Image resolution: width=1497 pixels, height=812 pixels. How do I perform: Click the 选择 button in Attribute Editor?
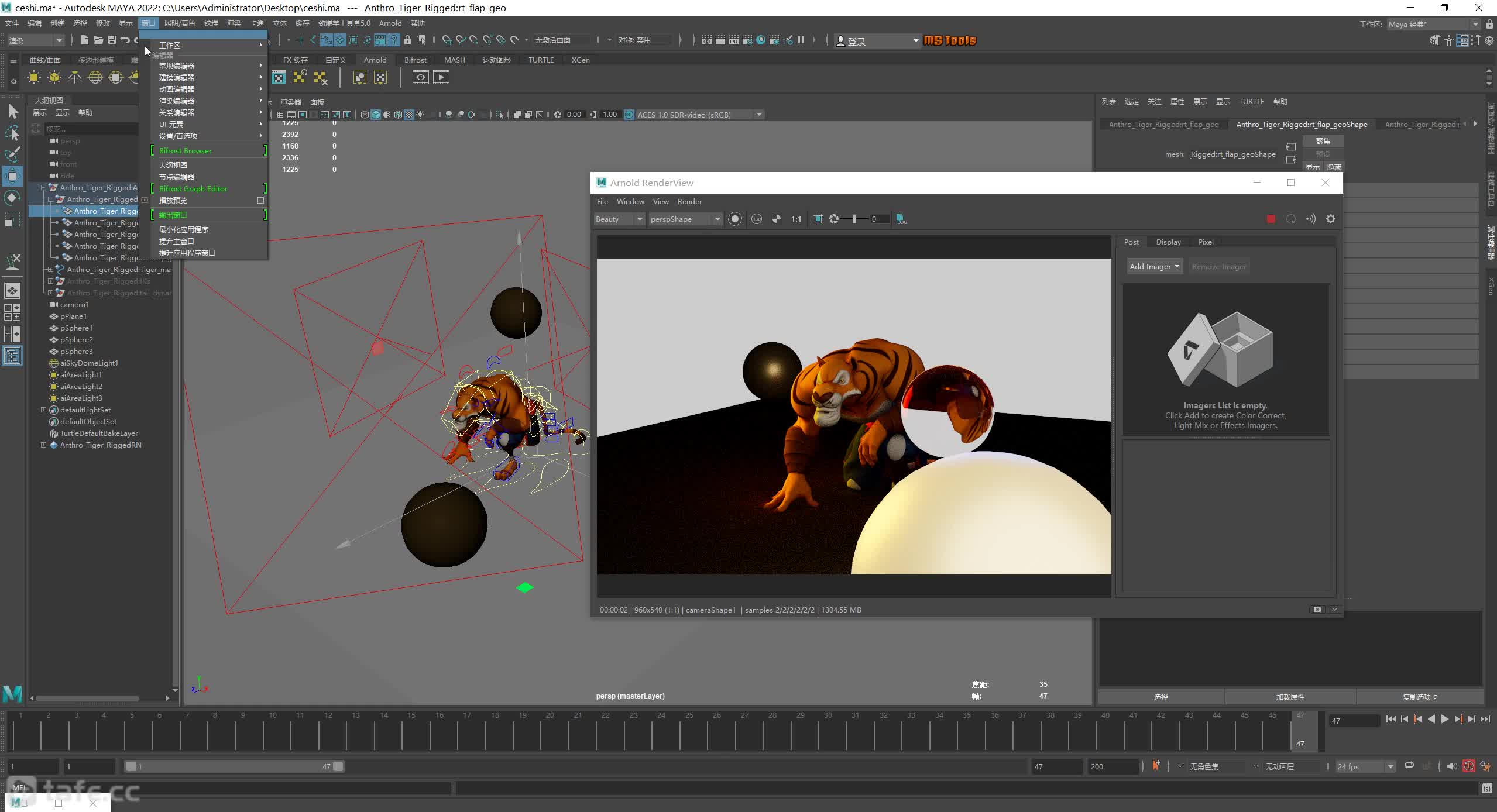pos(1161,697)
